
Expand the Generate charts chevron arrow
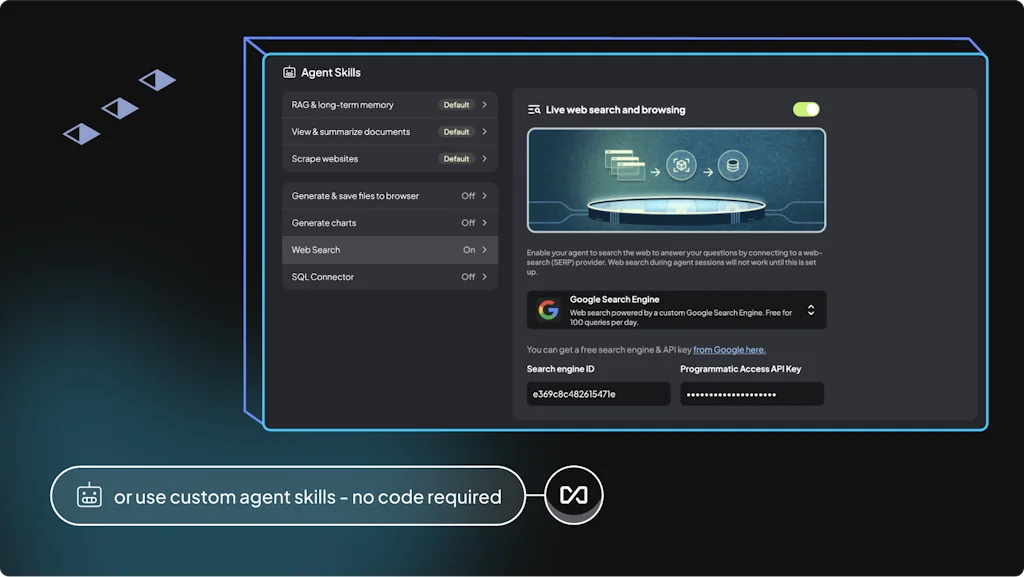tap(484, 223)
